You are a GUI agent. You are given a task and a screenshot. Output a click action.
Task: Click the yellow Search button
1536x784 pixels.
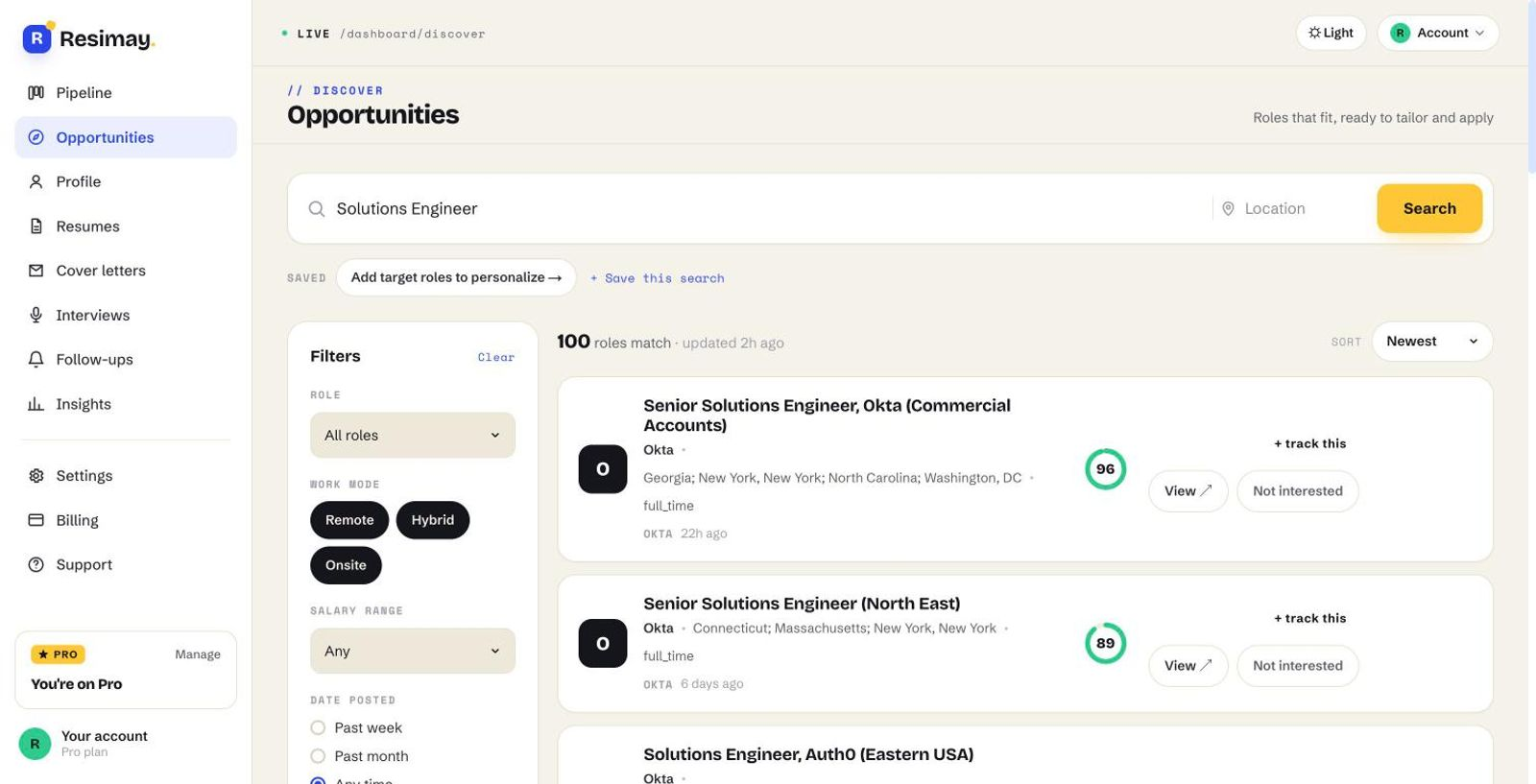(x=1429, y=208)
